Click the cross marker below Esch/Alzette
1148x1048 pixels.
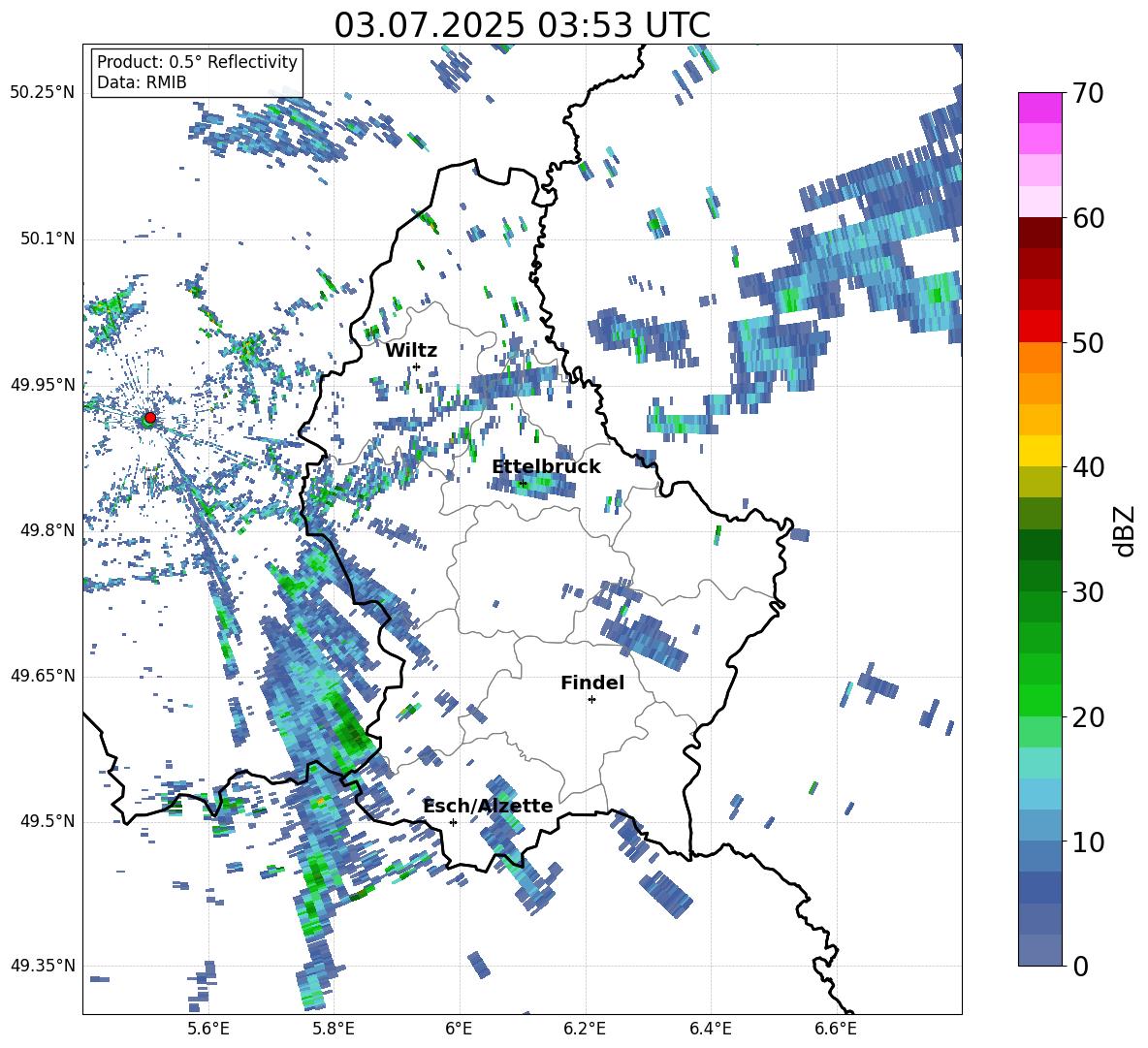pos(453,822)
